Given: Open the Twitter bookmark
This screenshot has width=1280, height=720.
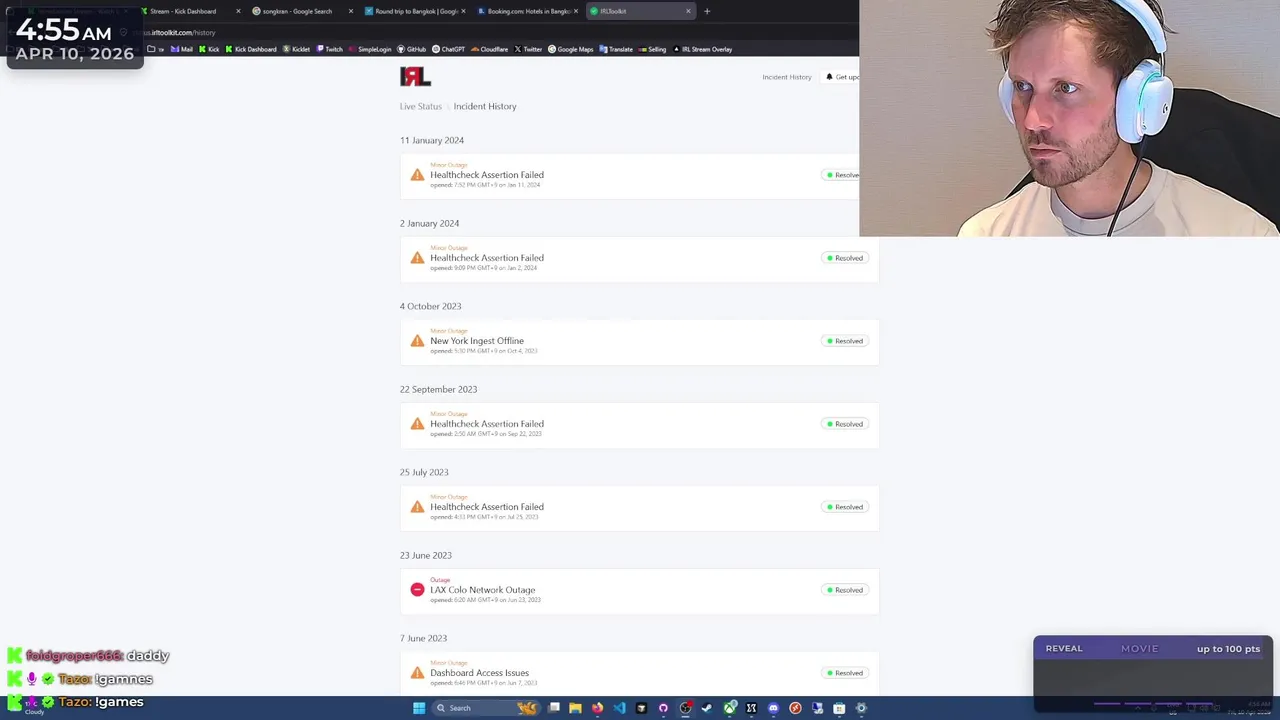Looking at the screenshot, I should coord(528,49).
